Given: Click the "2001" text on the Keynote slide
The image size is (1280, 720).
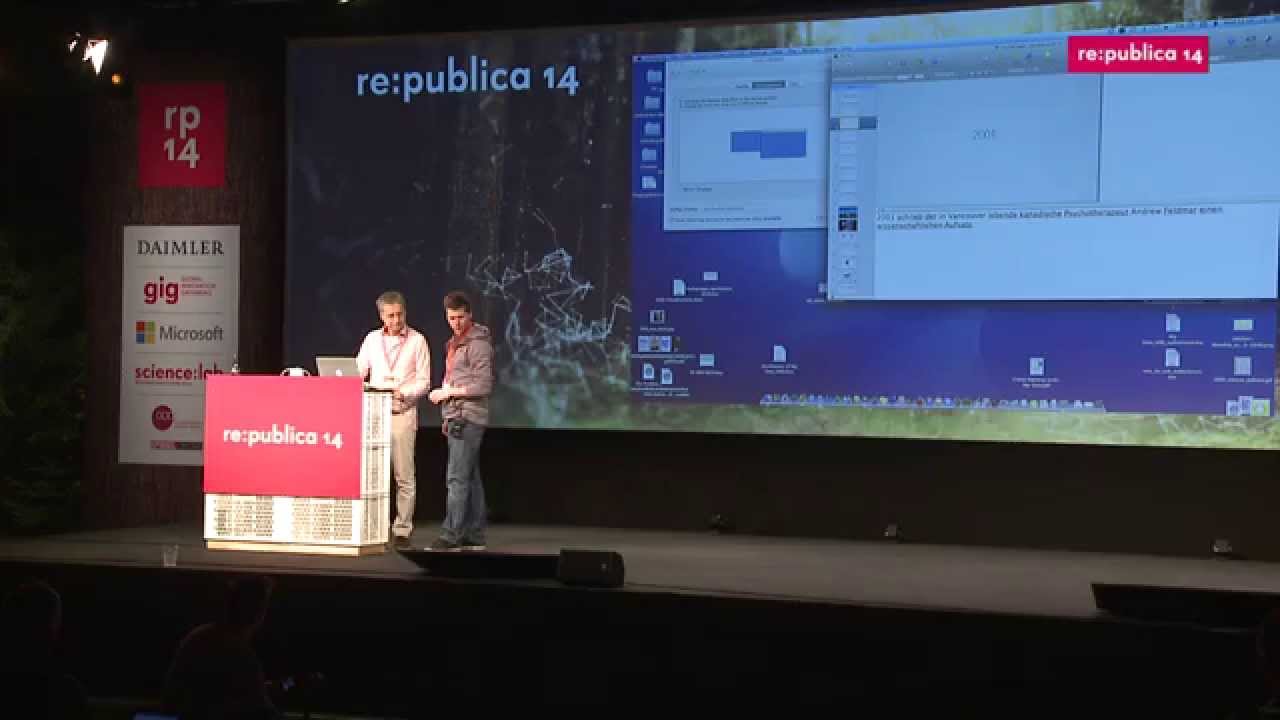Looking at the screenshot, I should coord(984,134).
